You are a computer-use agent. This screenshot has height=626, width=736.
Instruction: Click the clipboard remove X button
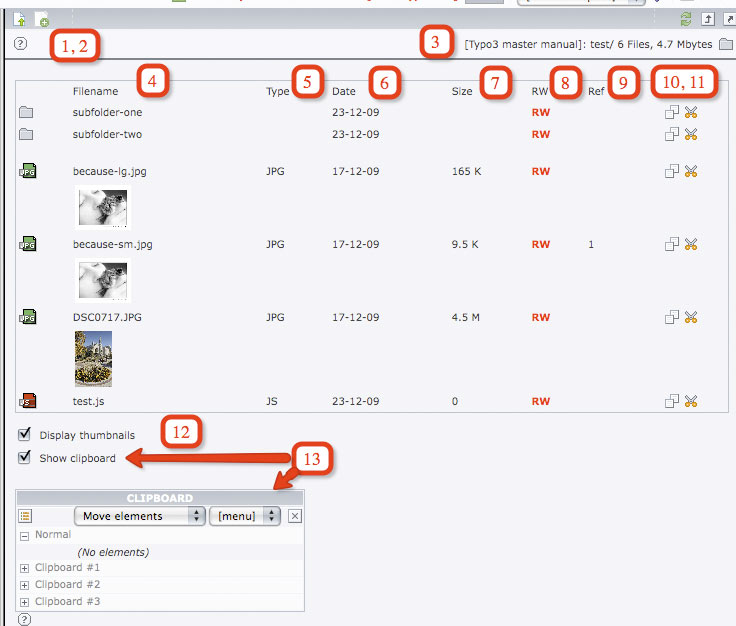tap(294, 516)
